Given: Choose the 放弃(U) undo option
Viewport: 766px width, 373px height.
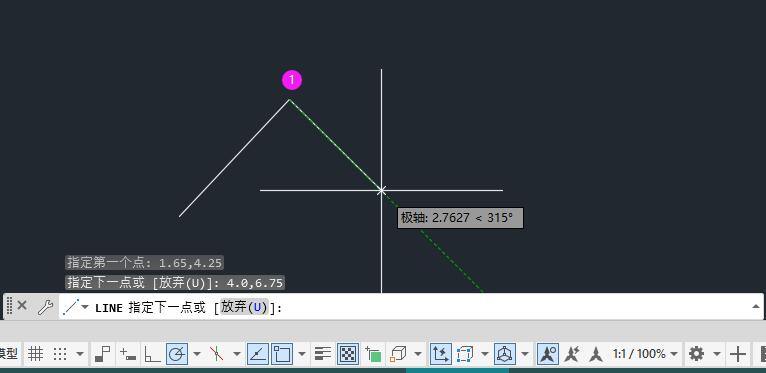Looking at the screenshot, I should (244, 307).
